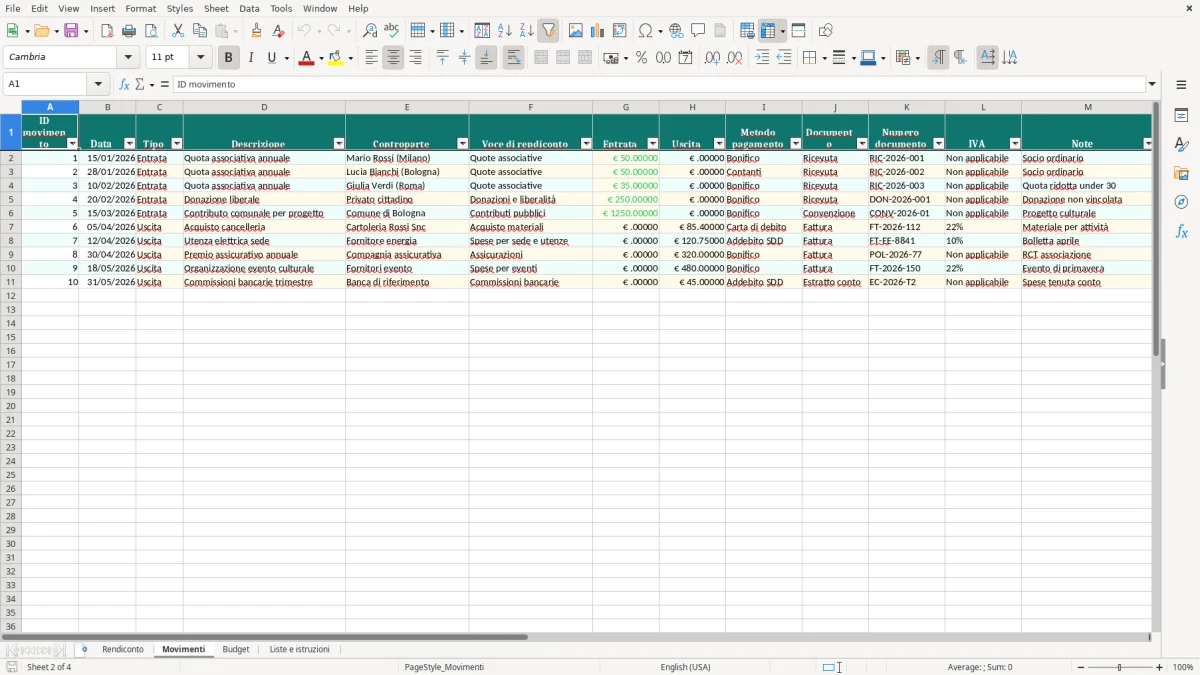Click the Sort dialog icon
Viewport: 1200px width, 675px height.
(x=482, y=31)
